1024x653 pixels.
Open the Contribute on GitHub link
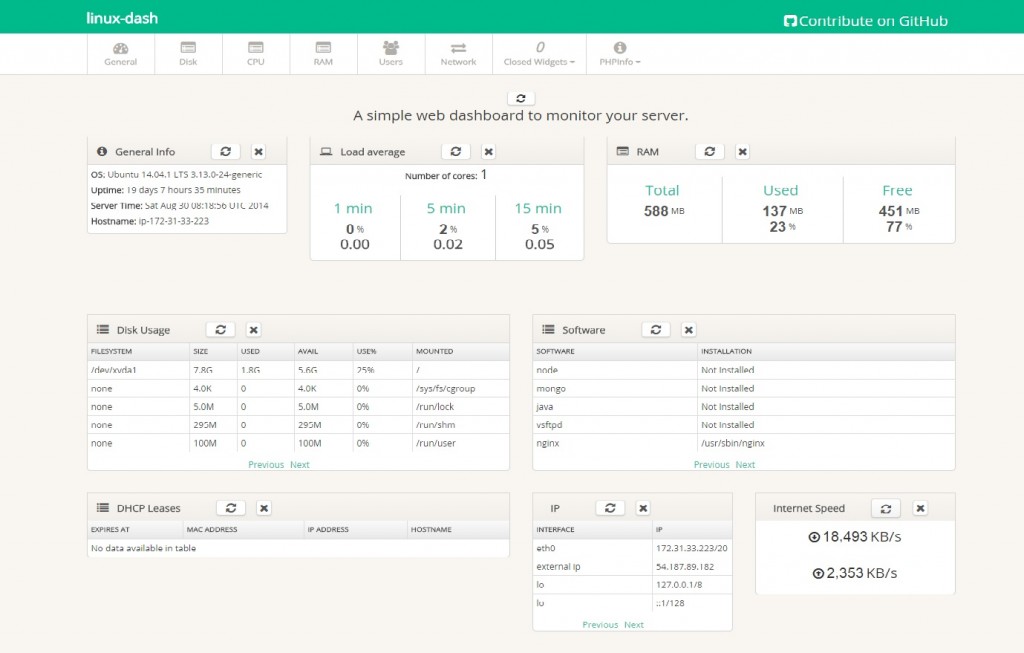tap(864, 21)
